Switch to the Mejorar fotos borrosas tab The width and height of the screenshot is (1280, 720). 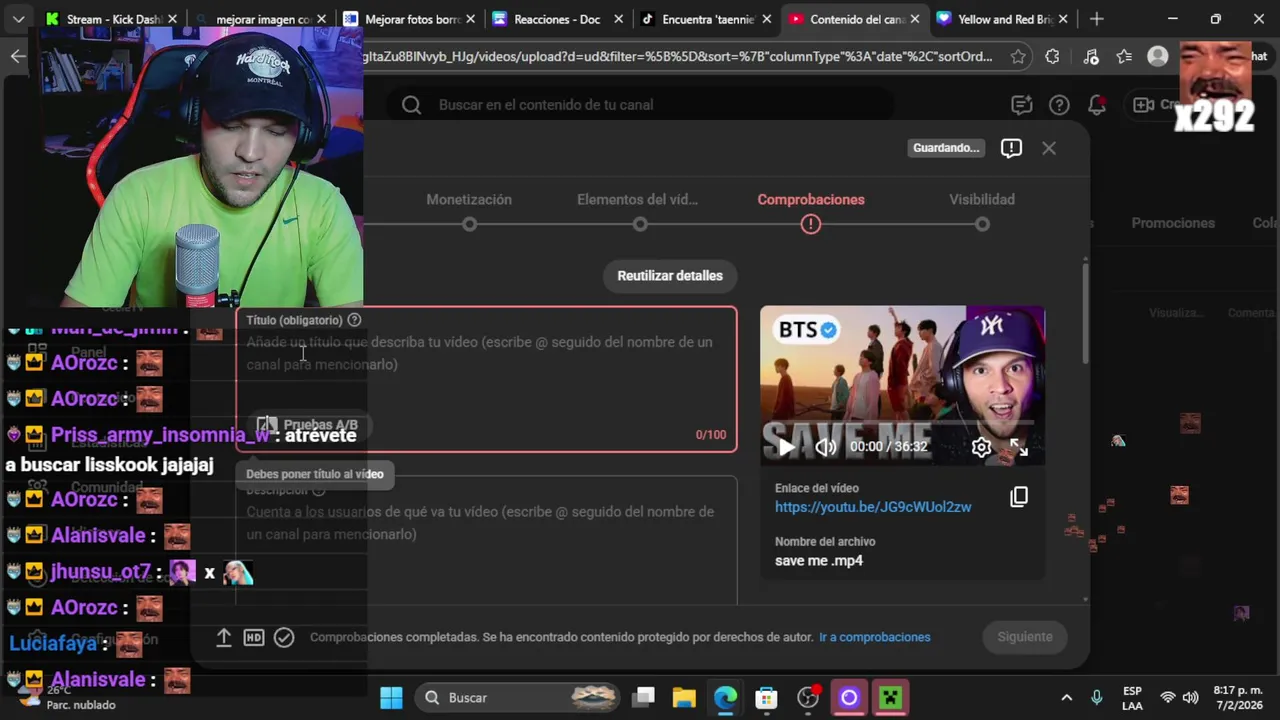click(407, 19)
